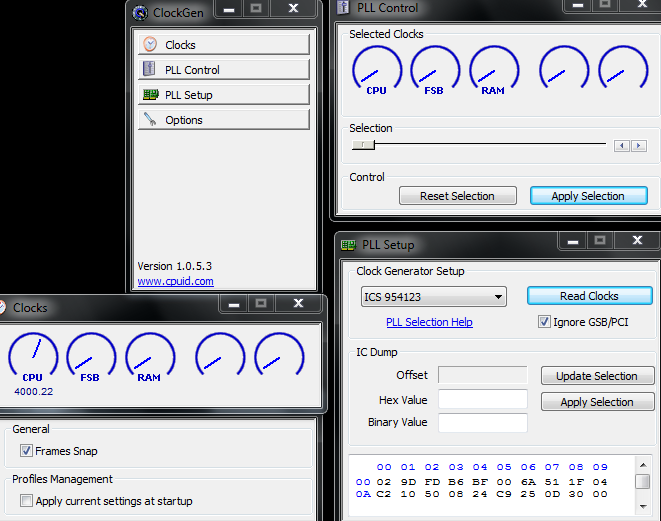The image size is (661, 521).
Task: Select hex byte FD in IC dump
Action: pos(432,482)
